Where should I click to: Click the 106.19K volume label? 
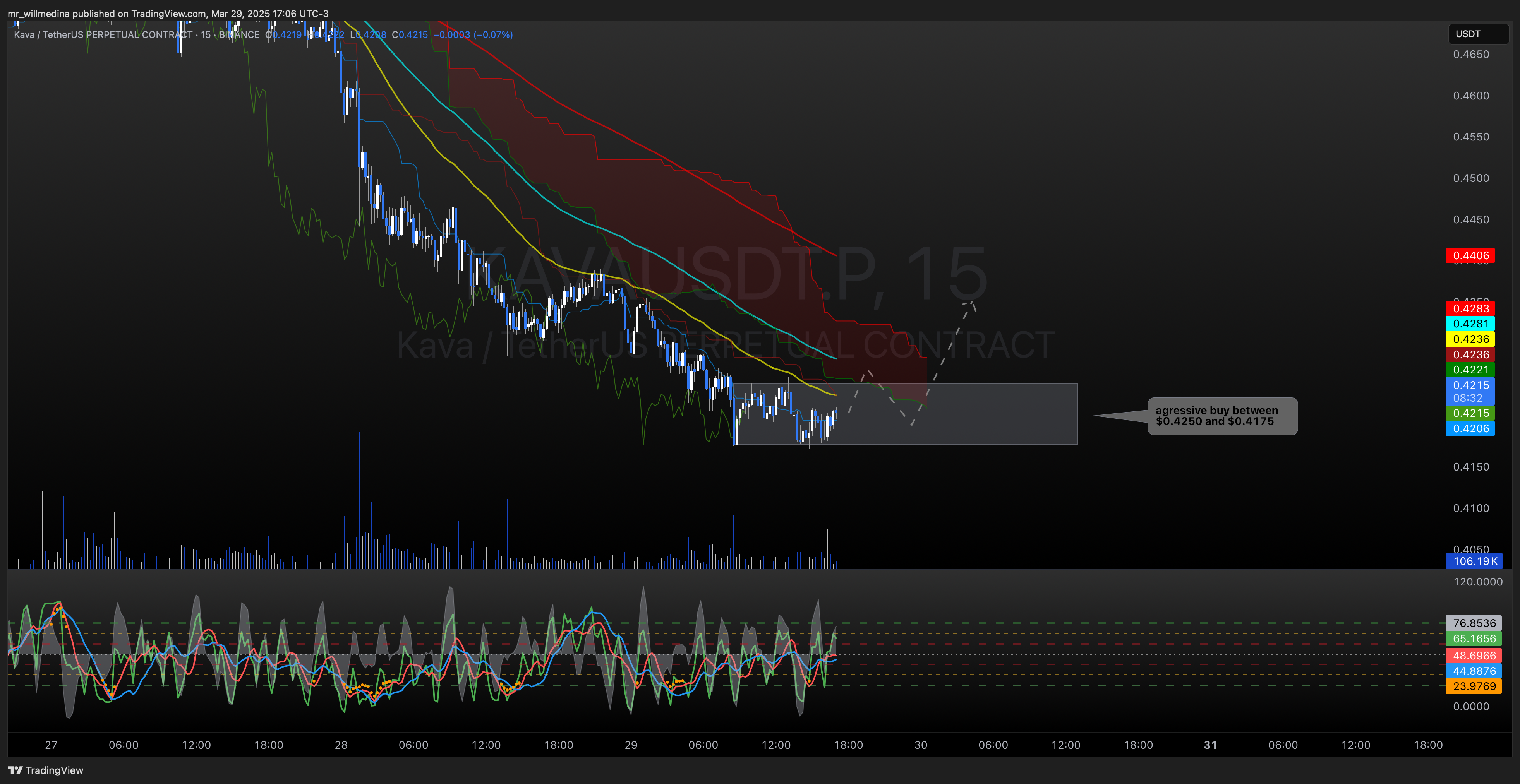click(x=1475, y=561)
